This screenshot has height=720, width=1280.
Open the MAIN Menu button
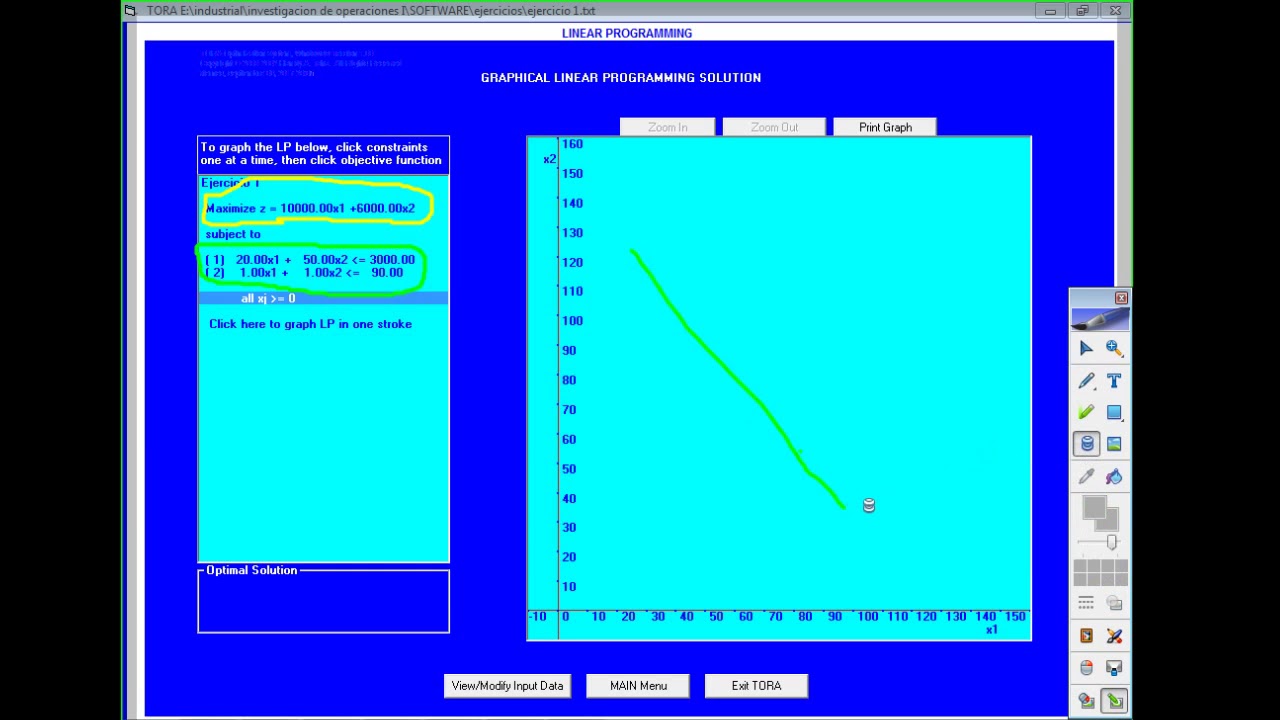(638, 685)
